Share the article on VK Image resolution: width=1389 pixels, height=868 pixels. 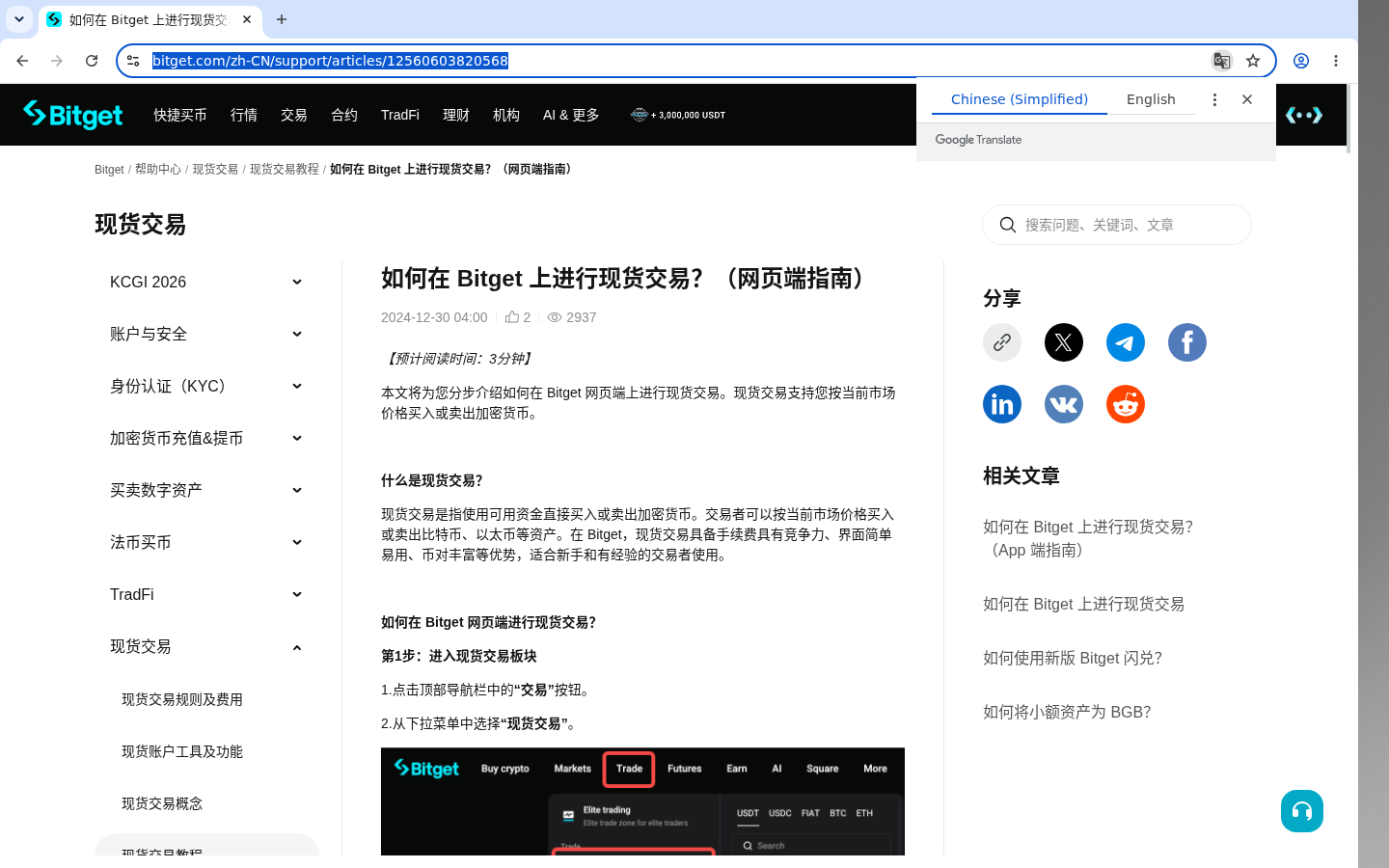1064,404
